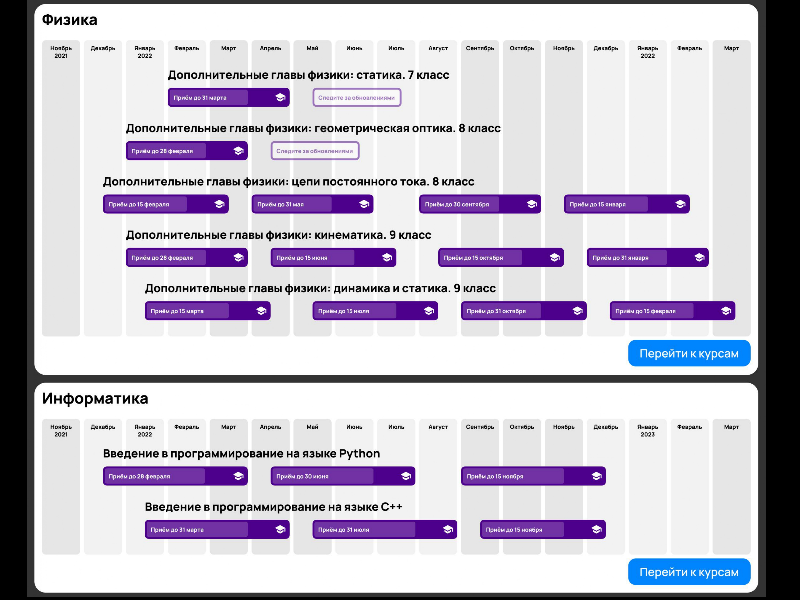Open course title 'Введение в программирование на языке C++'
This screenshot has width=800, height=600.
(273, 507)
